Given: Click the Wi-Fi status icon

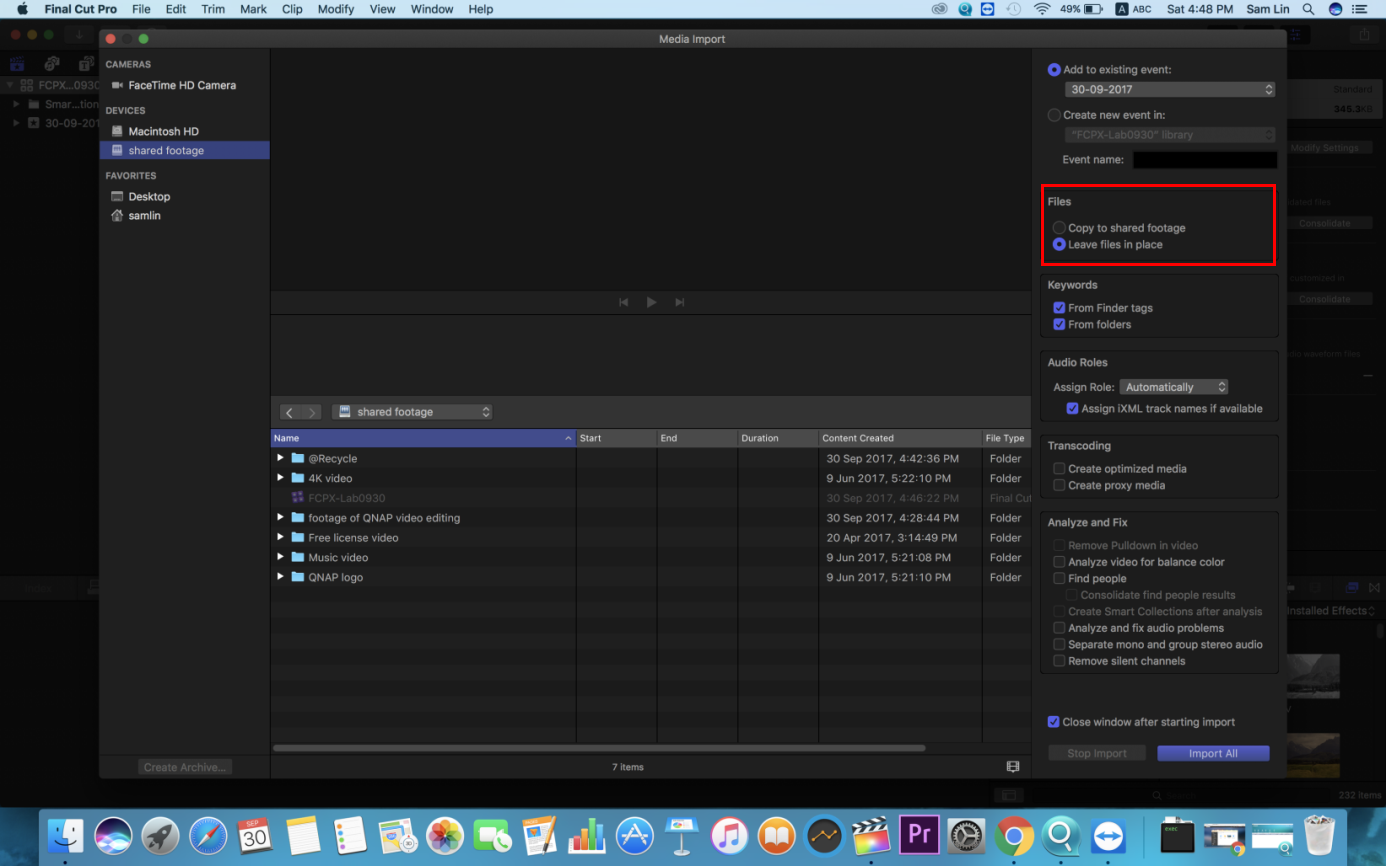Looking at the screenshot, I should (1042, 9).
